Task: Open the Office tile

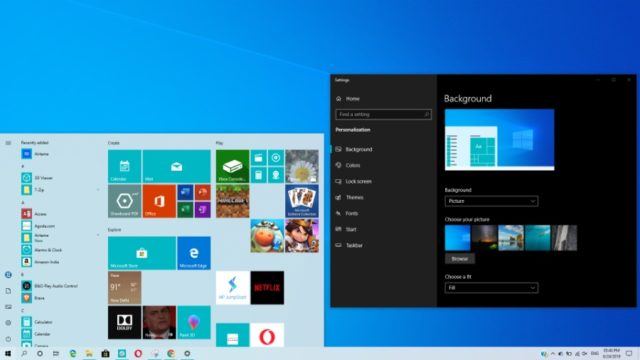Action: tap(159, 201)
